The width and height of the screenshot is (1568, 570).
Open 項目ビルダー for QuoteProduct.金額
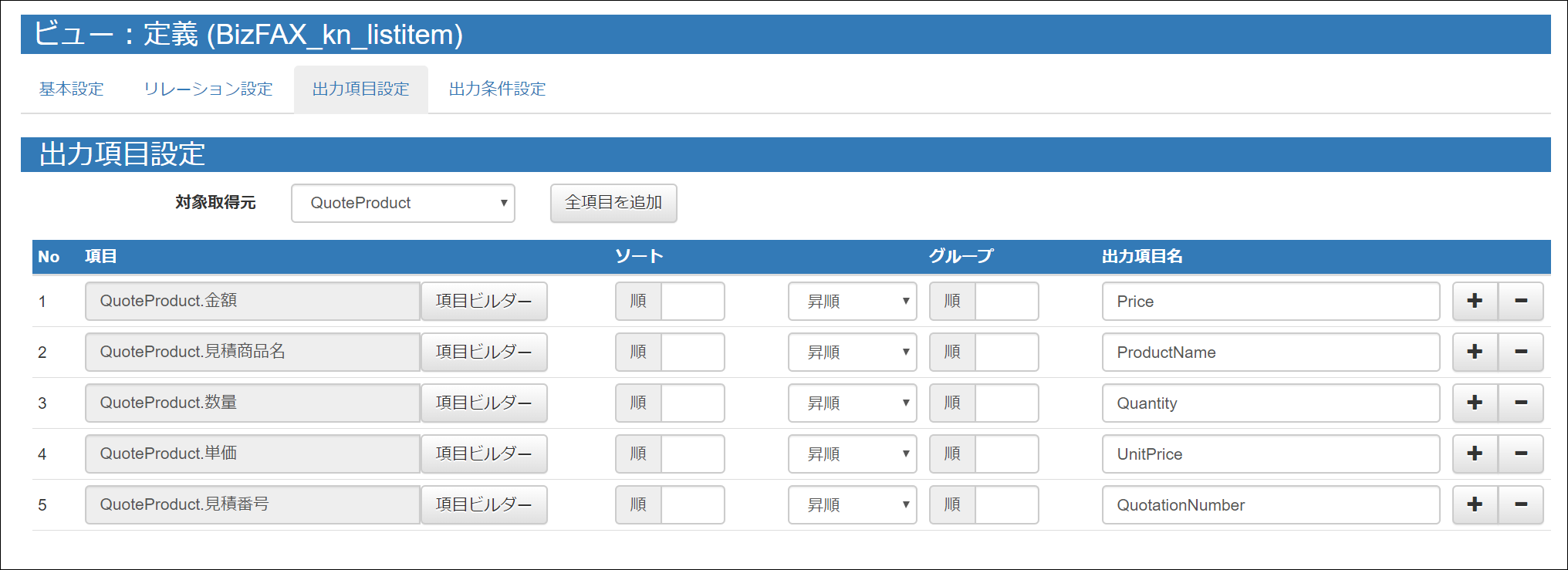pos(484,301)
